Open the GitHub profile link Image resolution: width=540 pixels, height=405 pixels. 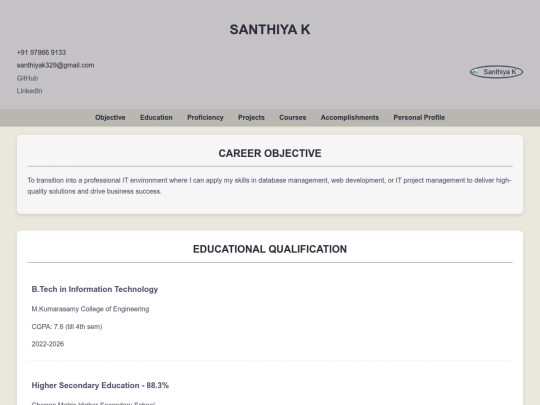tap(27, 78)
